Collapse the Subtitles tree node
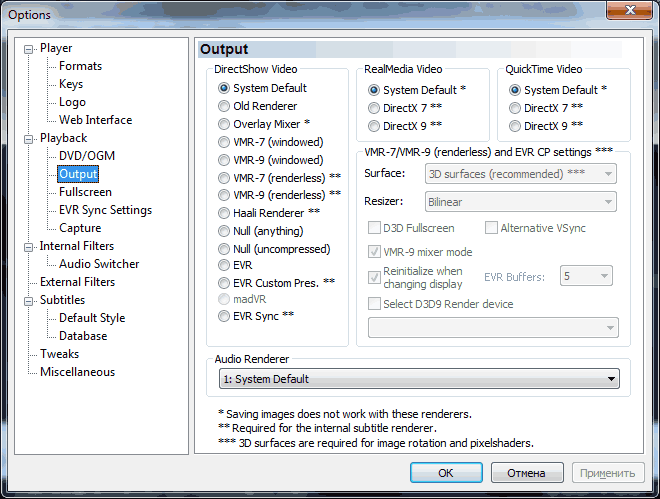Viewport: 660px width, 499px height. (x=29, y=301)
